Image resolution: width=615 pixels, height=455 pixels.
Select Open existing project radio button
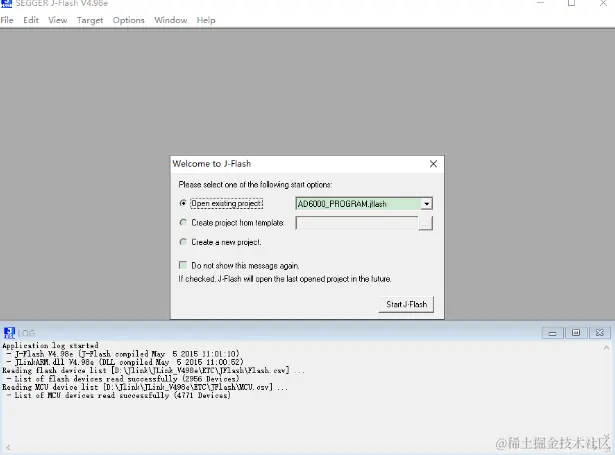pyautogui.click(x=183, y=203)
